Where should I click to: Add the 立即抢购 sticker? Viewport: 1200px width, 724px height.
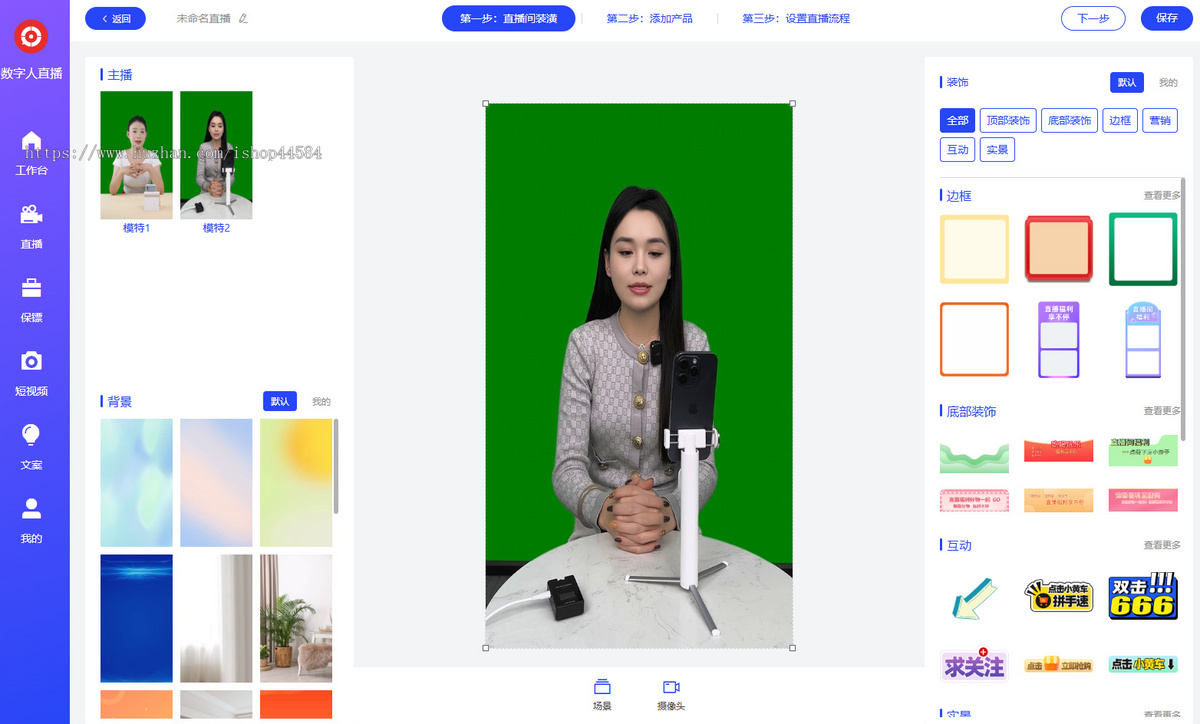[x=1058, y=665]
